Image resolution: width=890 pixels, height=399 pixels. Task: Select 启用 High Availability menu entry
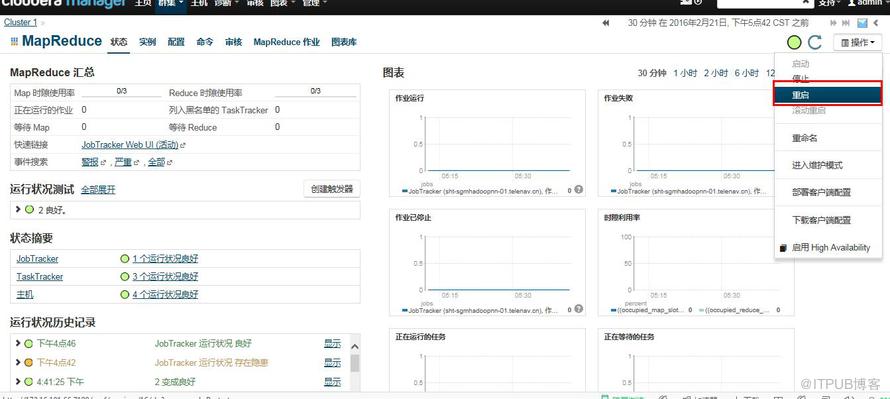[x=828, y=248]
